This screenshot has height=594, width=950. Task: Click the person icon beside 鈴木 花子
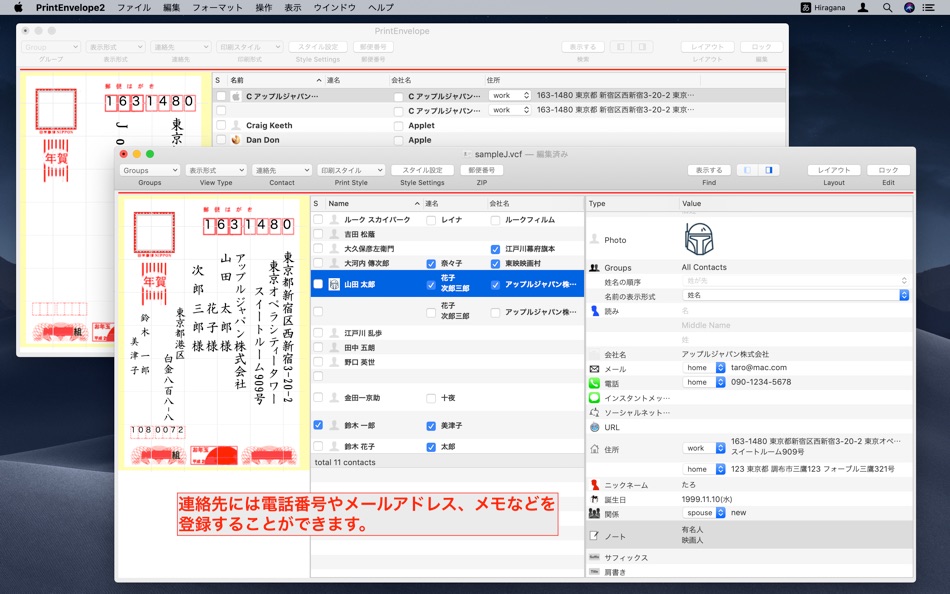pyautogui.click(x=334, y=446)
